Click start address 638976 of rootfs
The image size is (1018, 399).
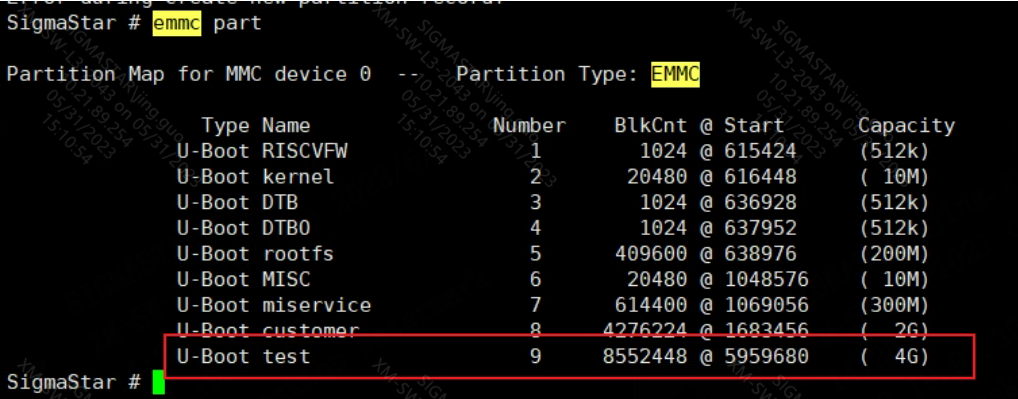[x=760, y=254]
